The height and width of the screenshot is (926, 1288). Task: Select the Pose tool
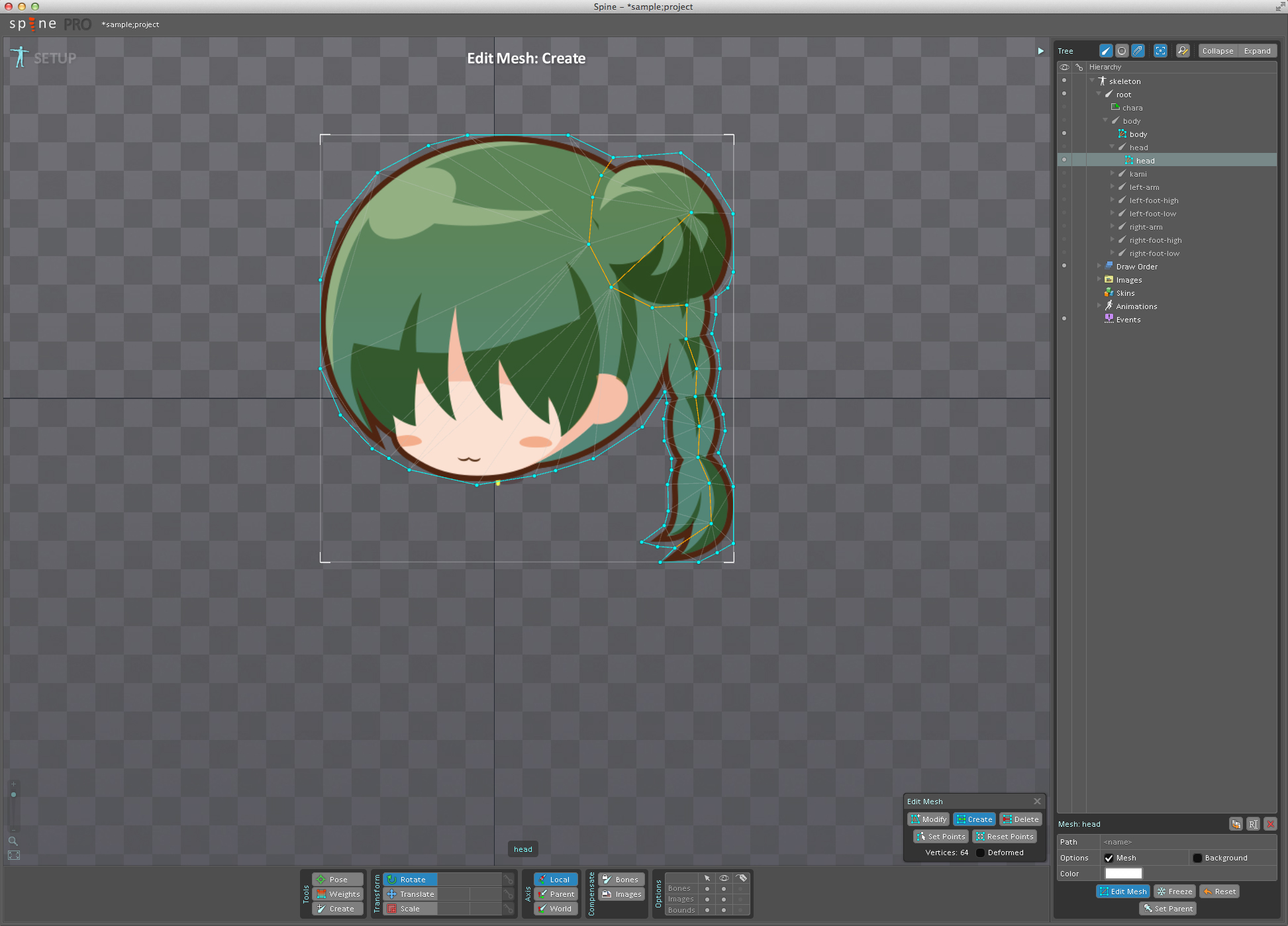(338, 880)
